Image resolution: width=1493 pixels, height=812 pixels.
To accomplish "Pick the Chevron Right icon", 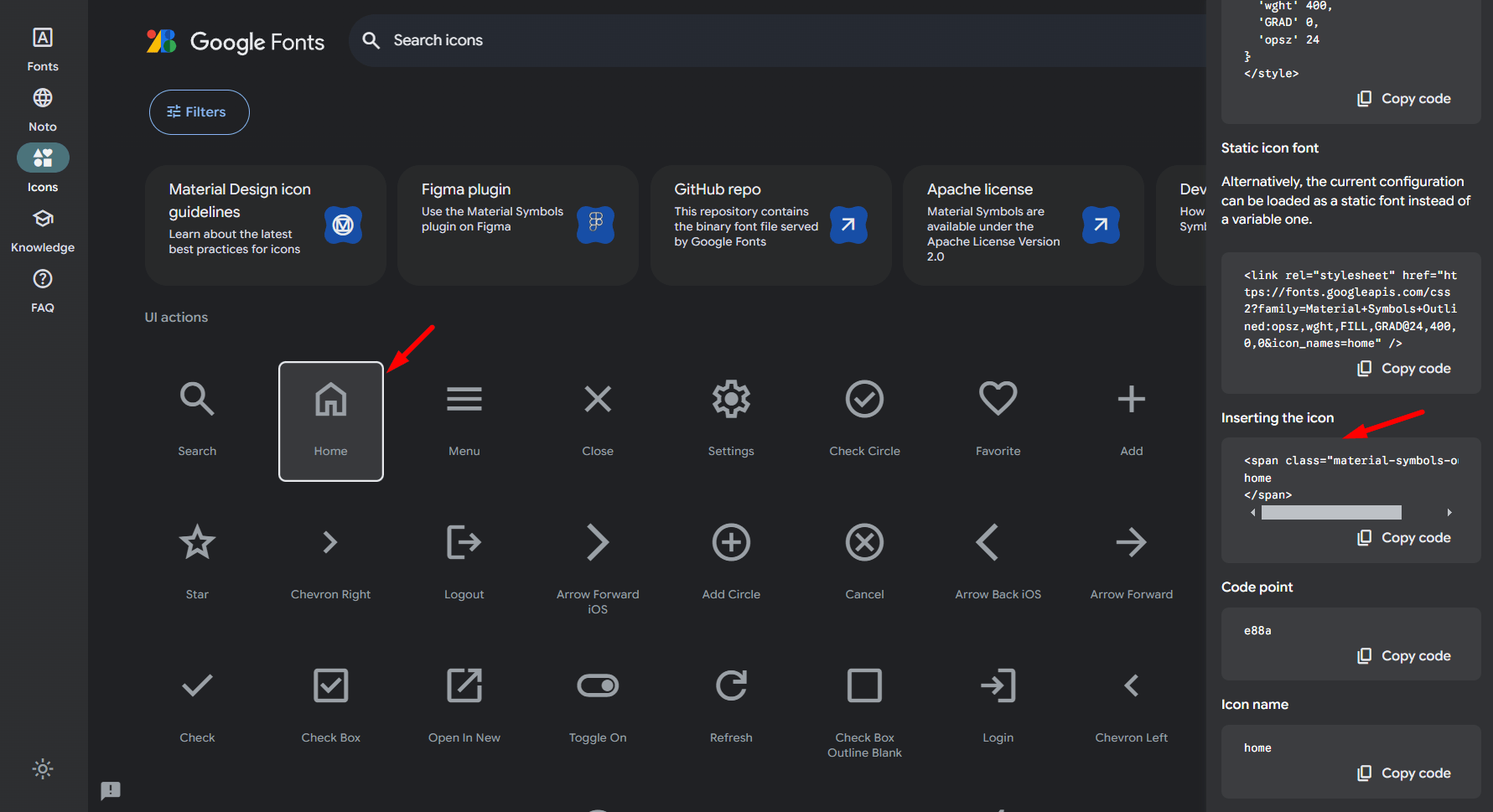I will click(331, 564).
